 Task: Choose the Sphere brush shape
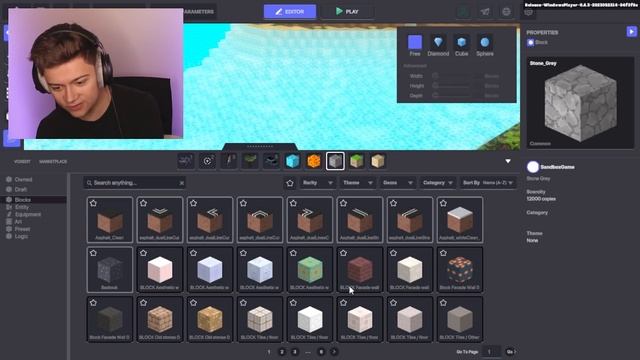click(x=484, y=45)
